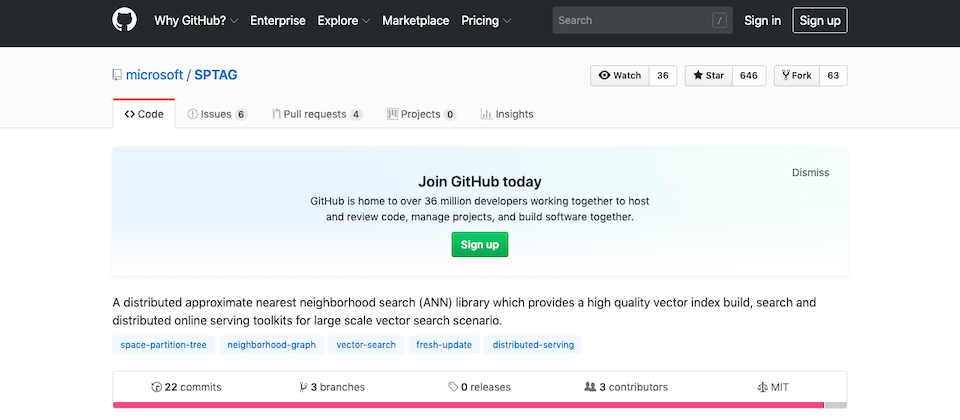This screenshot has height=420, width=960.
Task: View stargazers count 646
Action: click(x=749, y=75)
